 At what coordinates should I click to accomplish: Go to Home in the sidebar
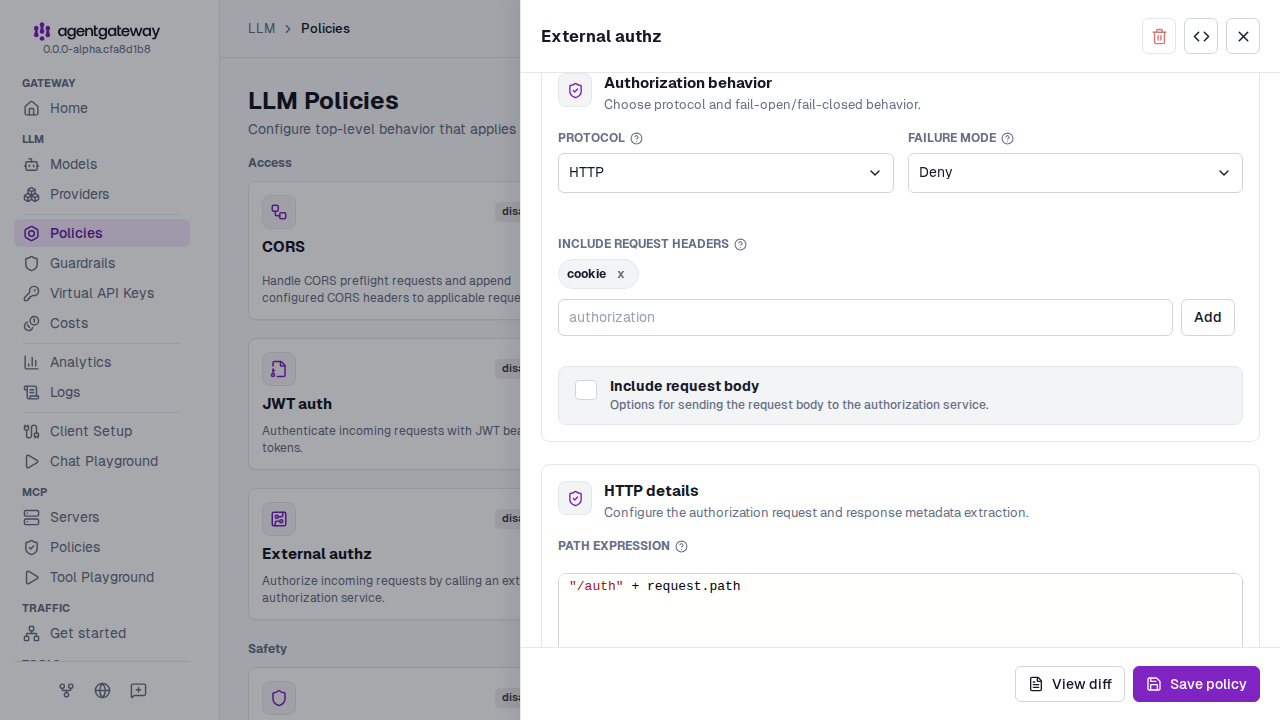(102, 108)
